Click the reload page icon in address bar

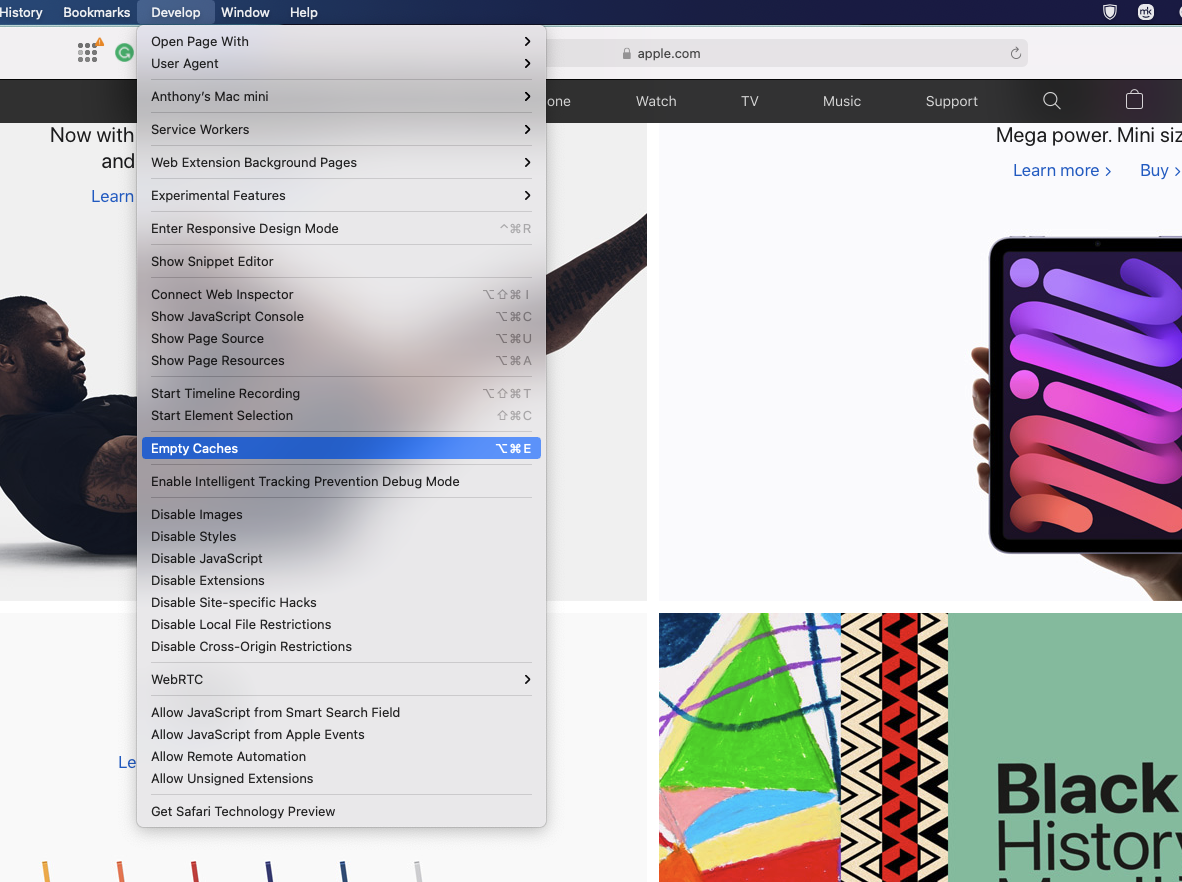(x=1015, y=54)
